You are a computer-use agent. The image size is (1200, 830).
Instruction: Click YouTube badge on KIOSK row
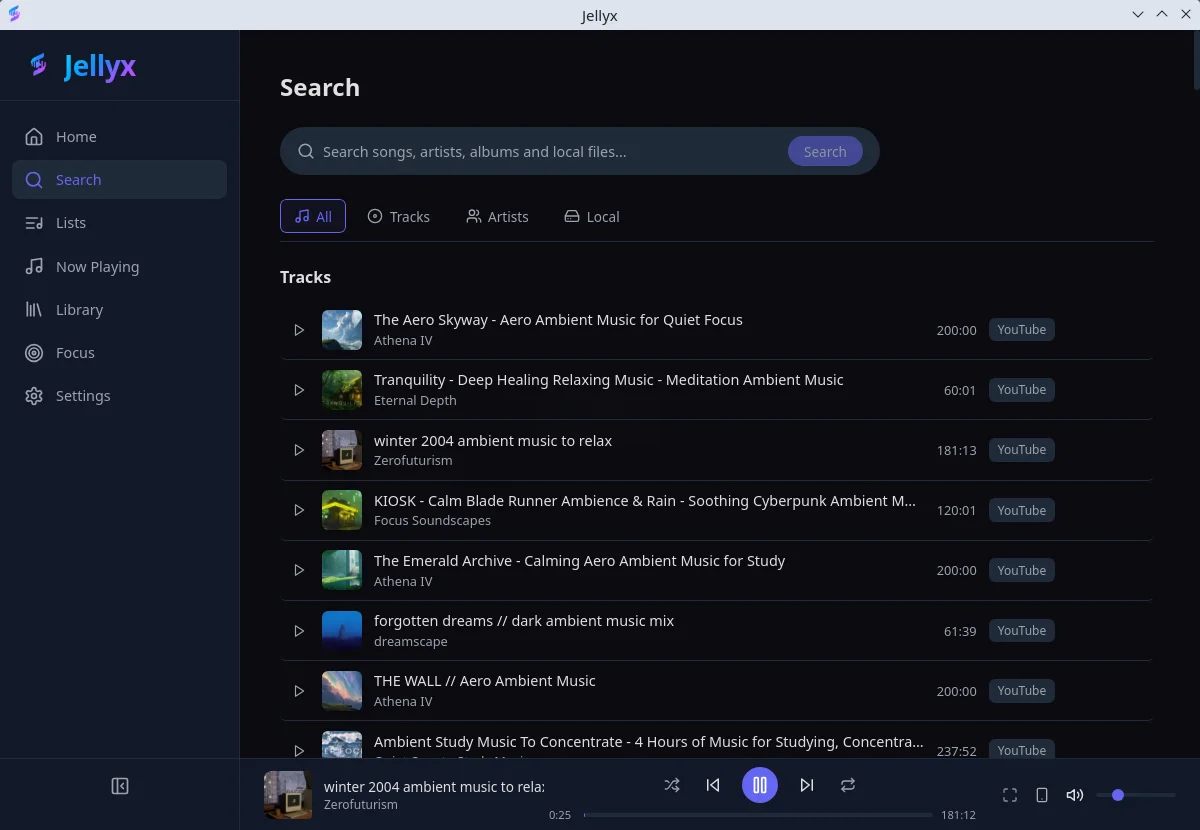[1021, 510]
